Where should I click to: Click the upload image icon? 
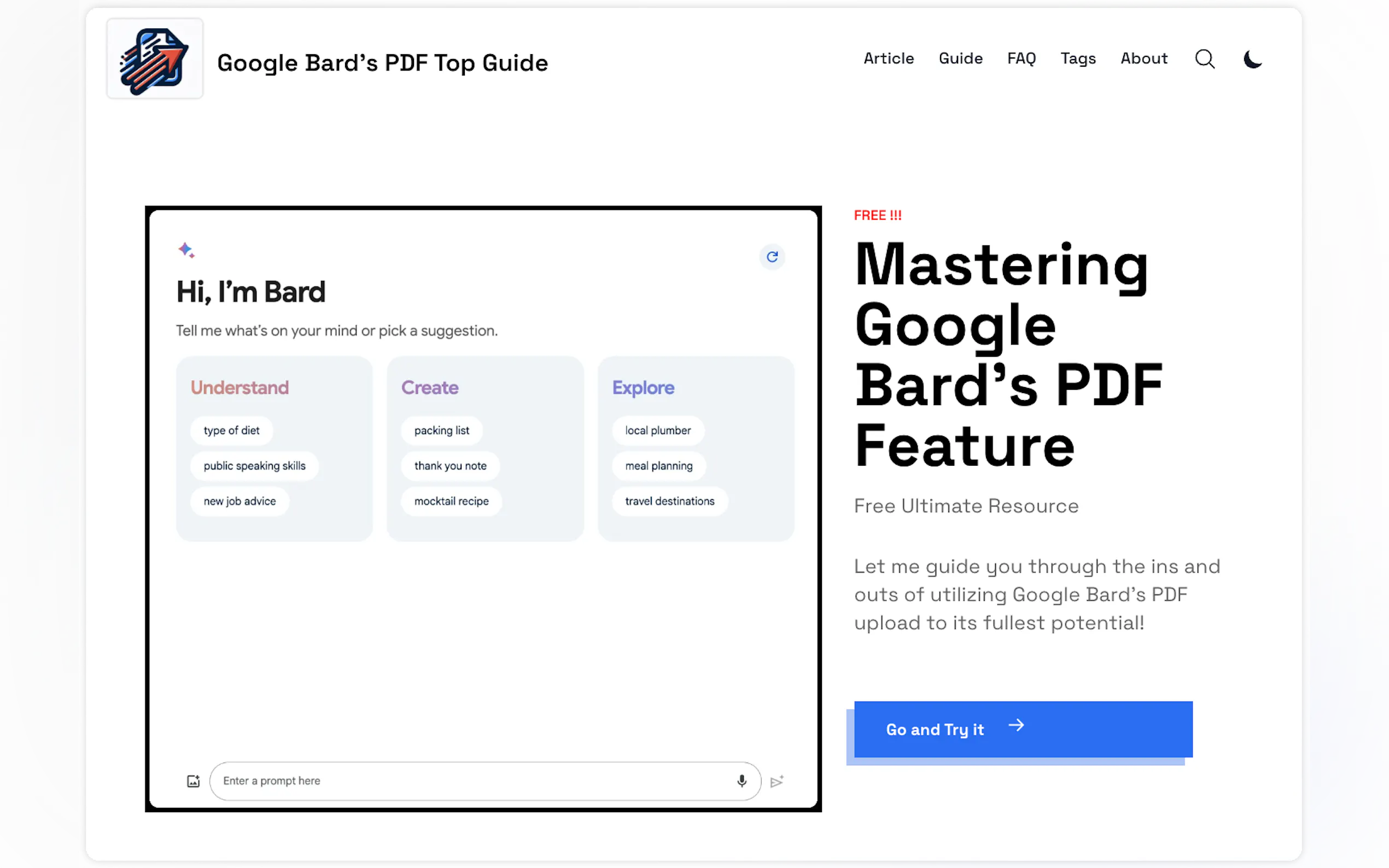[193, 781]
